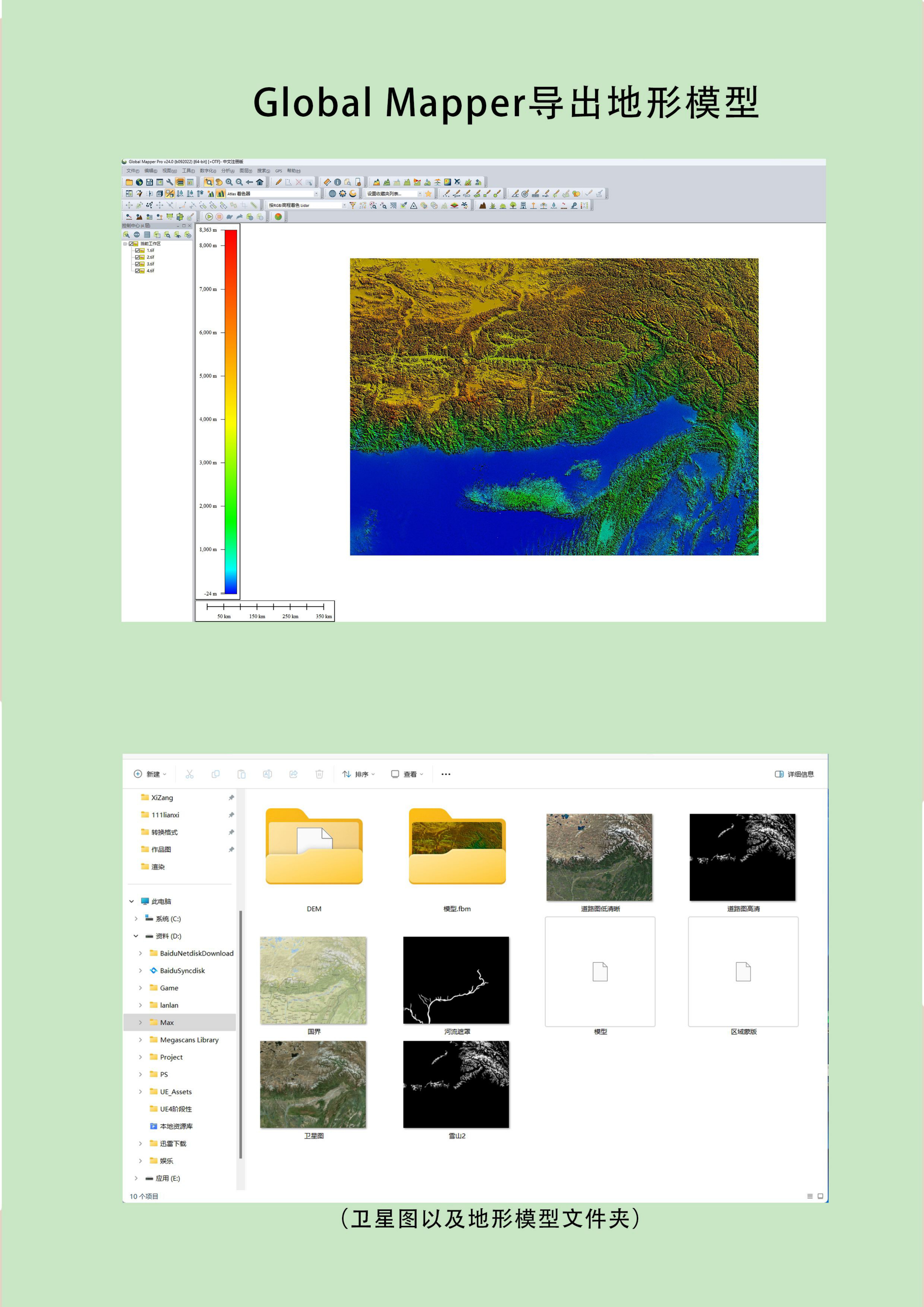Click the Home full-view icon
This screenshot has width=924, height=1307.
tap(260, 182)
